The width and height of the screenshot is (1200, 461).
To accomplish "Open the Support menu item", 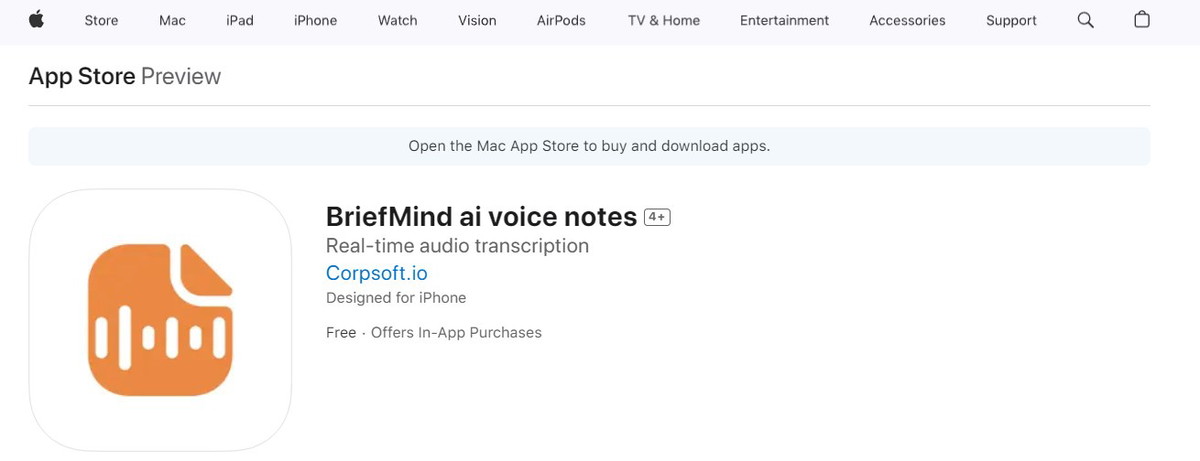I will point(1011,20).
